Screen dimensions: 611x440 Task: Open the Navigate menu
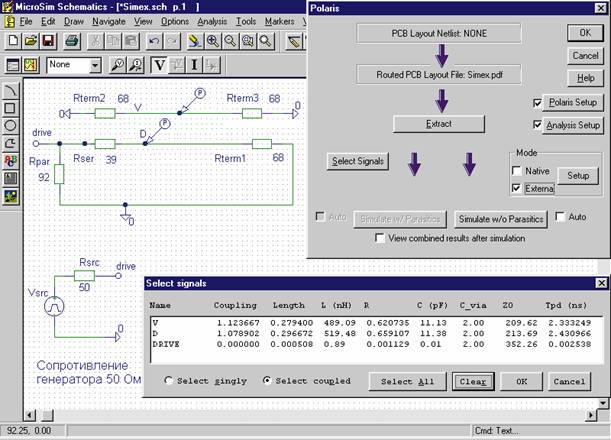109,21
